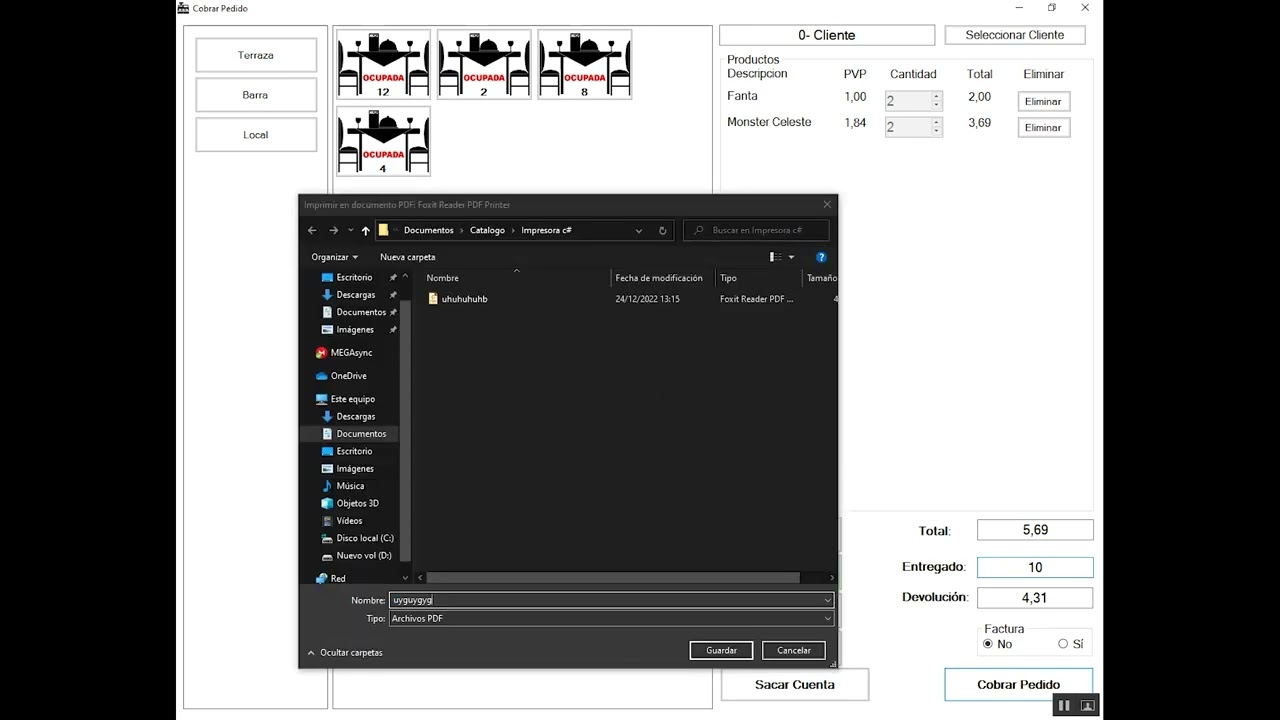Click the Entregado amount field
The height and width of the screenshot is (720, 1280).
point(1035,567)
